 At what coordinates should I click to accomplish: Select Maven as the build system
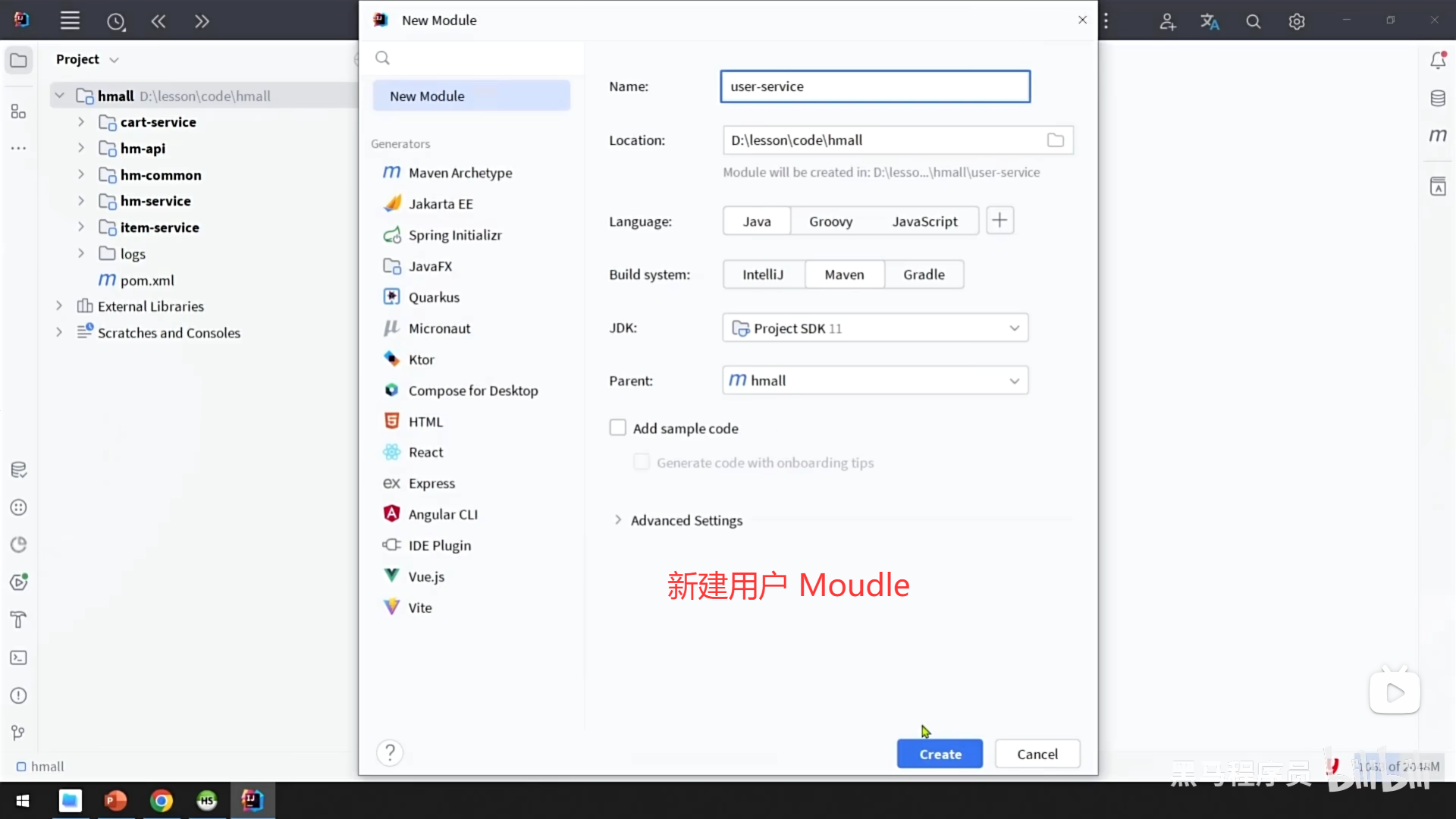[844, 275]
